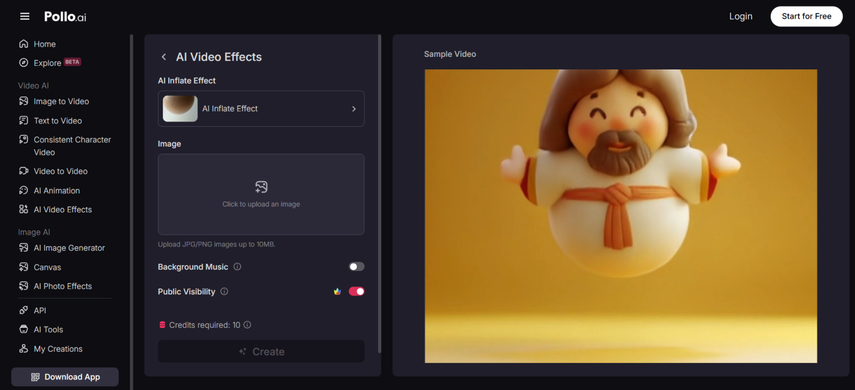
Task: Click the 'Sample Video' label
Action: coord(450,54)
